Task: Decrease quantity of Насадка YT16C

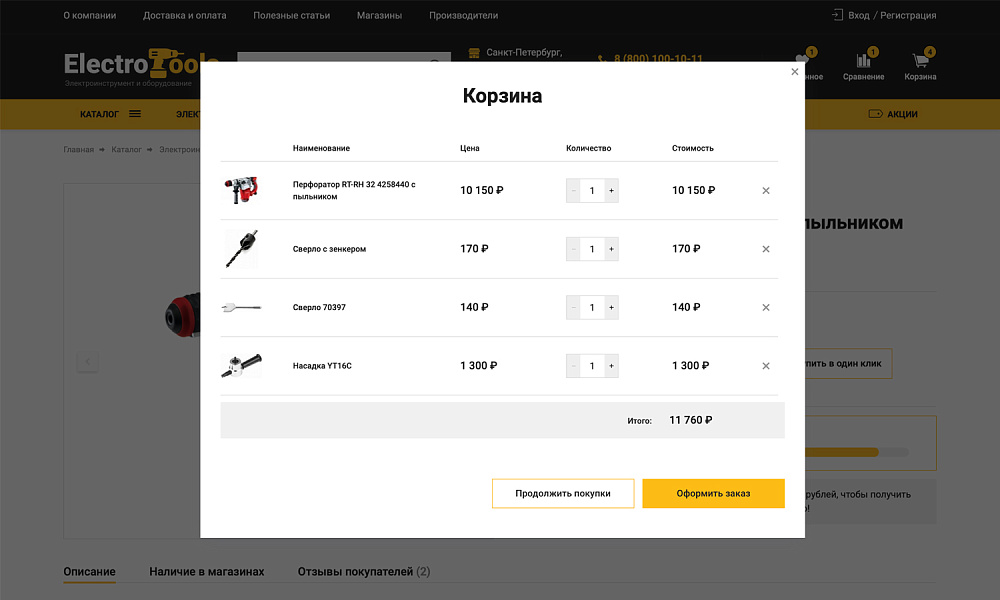Action: (573, 365)
